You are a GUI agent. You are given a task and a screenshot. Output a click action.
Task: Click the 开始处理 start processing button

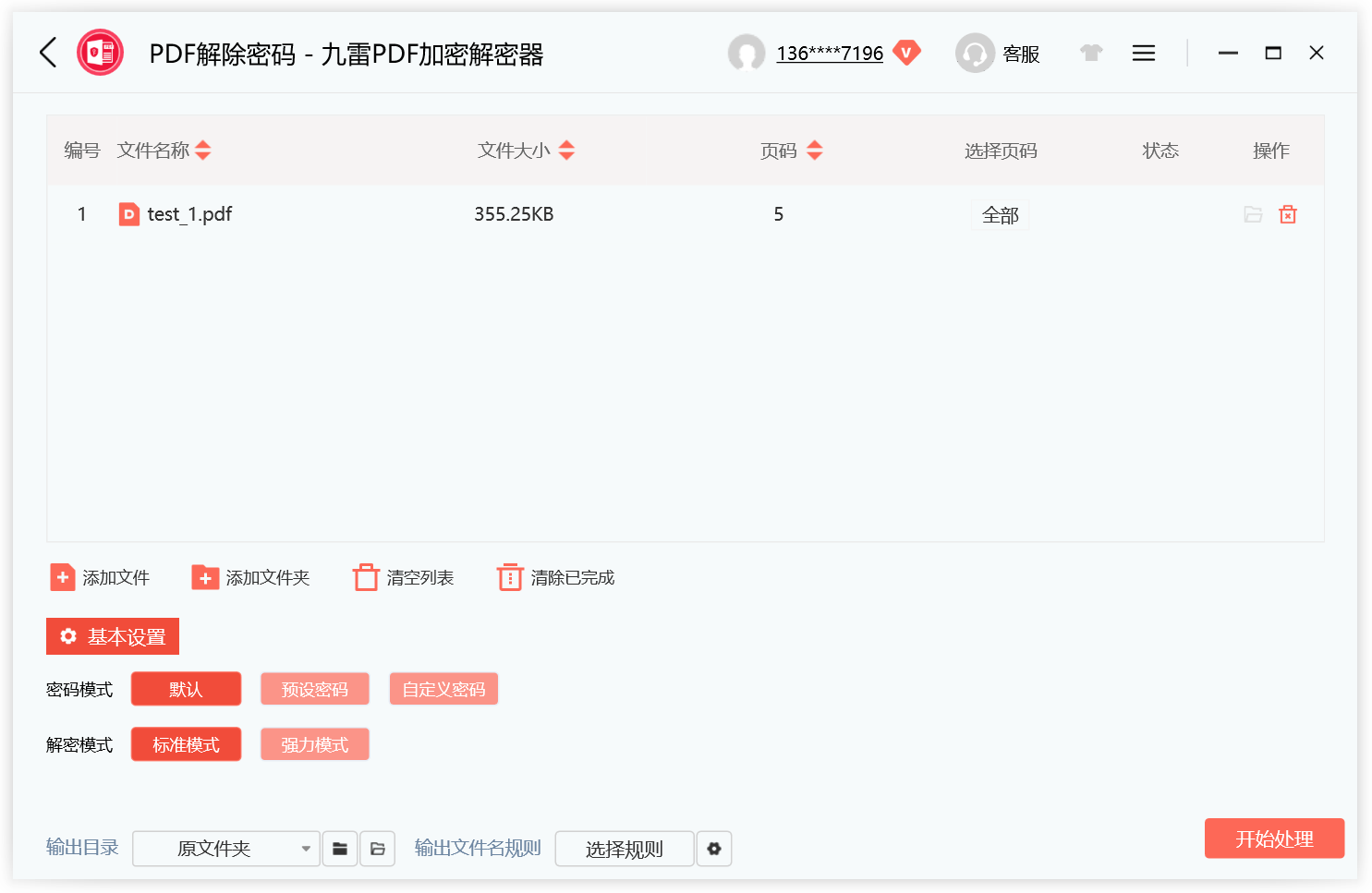click(x=1274, y=839)
